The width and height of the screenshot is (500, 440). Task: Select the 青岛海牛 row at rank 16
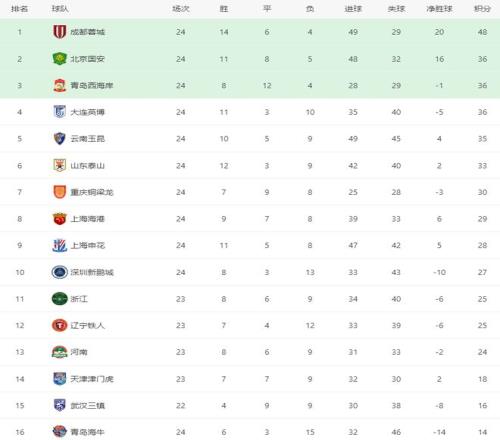click(x=250, y=432)
